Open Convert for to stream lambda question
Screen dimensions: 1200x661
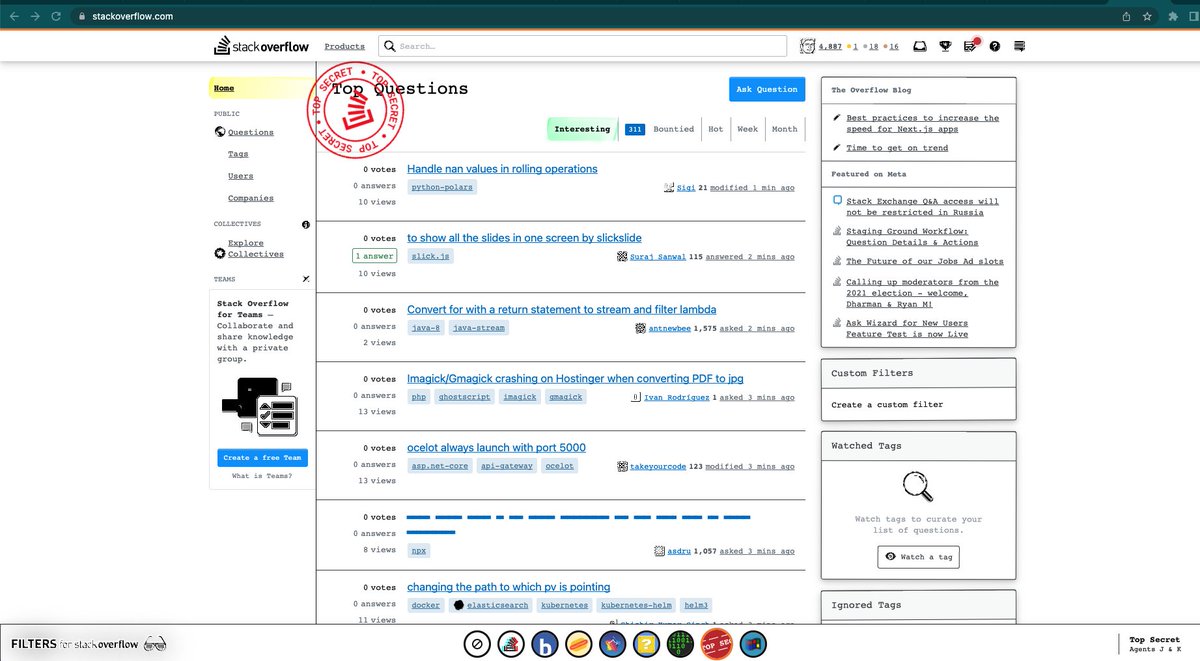561,310
